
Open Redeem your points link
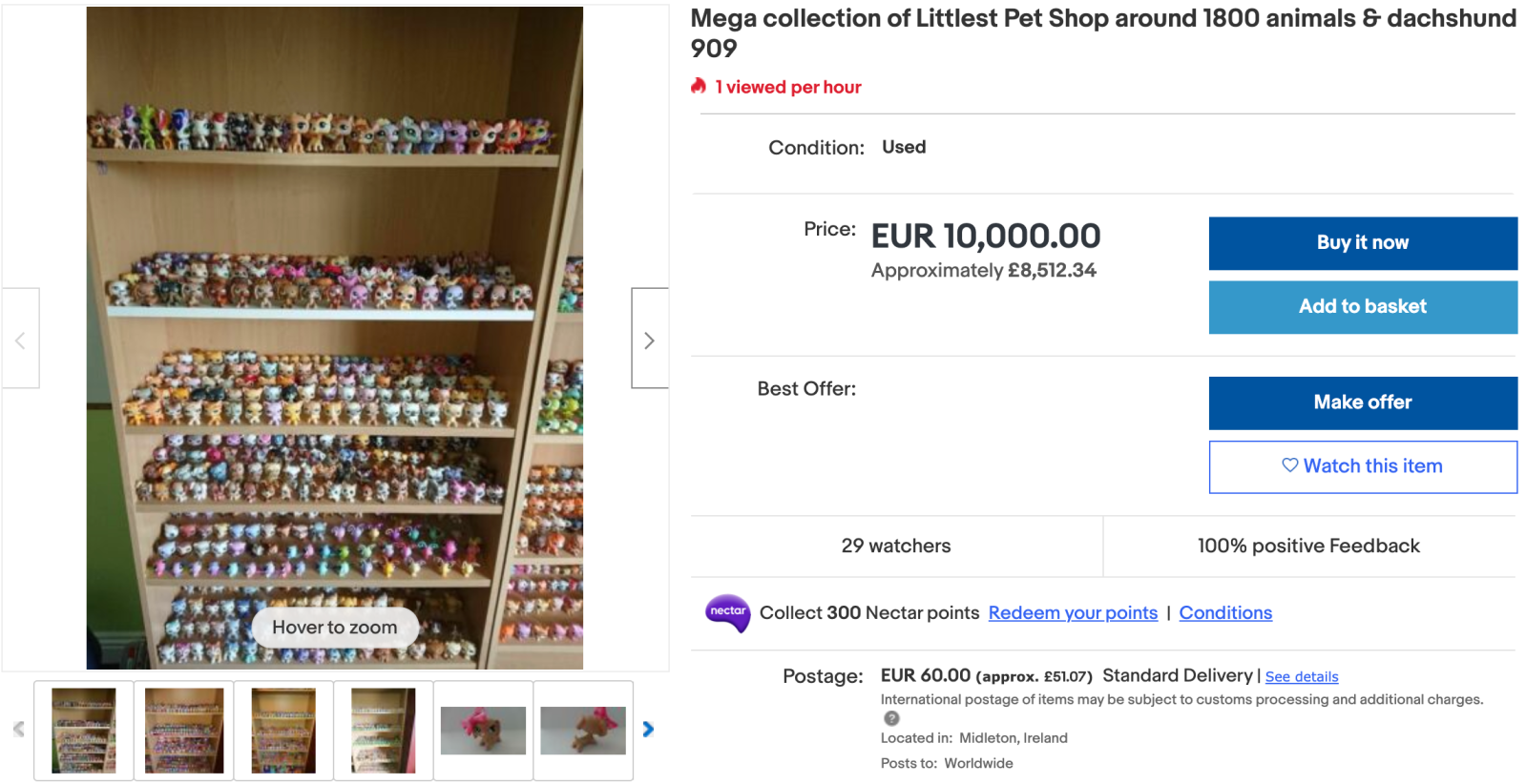[x=1073, y=613]
